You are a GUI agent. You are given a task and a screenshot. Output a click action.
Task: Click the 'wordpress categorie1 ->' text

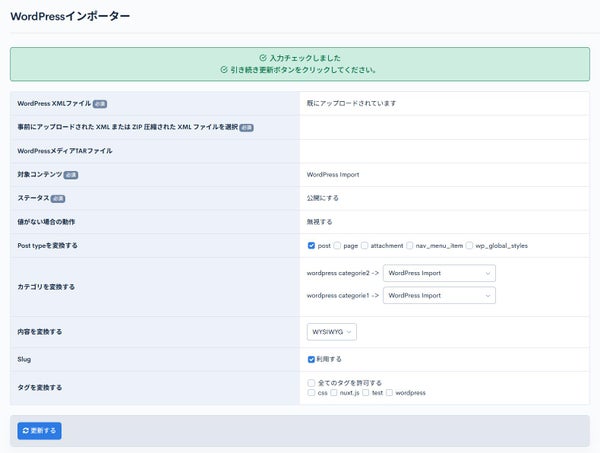pos(343,295)
